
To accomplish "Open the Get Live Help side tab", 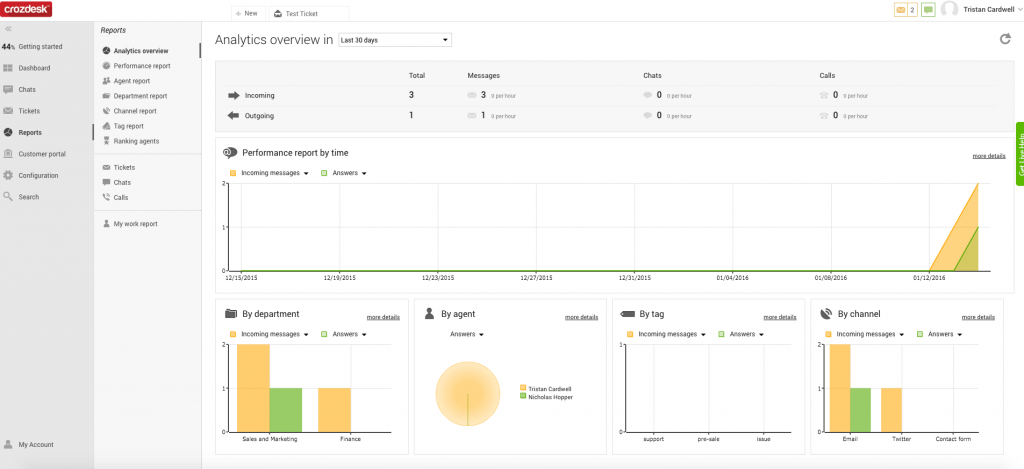I will click(1019, 154).
